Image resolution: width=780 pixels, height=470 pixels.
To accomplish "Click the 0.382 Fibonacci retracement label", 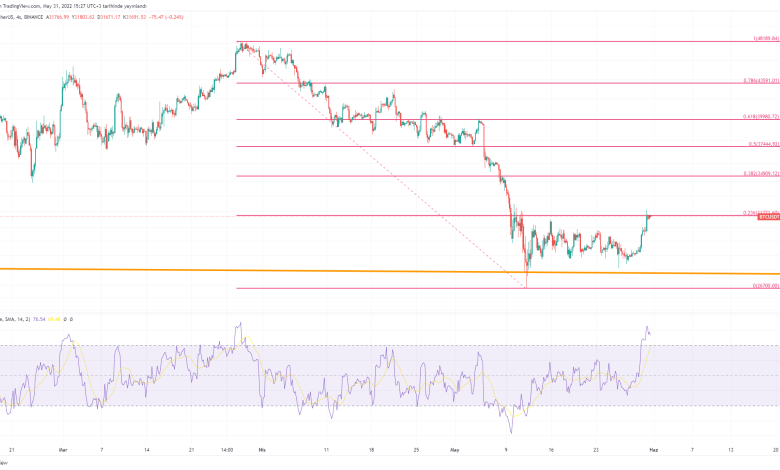I will 757,173.
